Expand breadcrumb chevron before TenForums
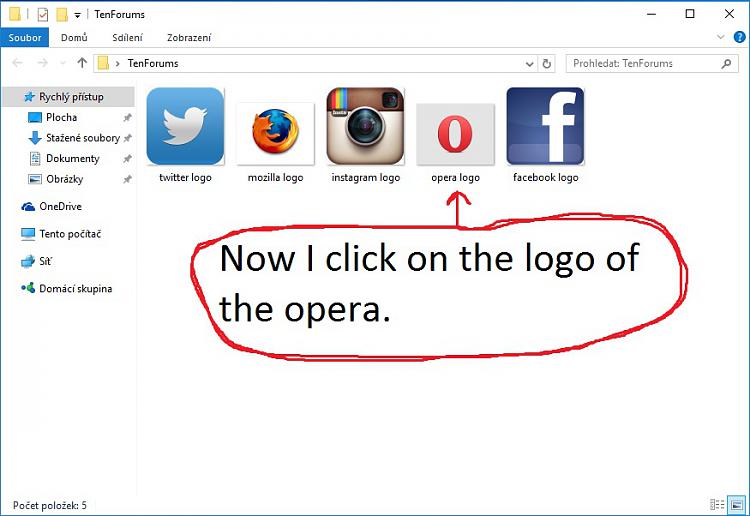750x516 pixels. (x=117, y=64)
